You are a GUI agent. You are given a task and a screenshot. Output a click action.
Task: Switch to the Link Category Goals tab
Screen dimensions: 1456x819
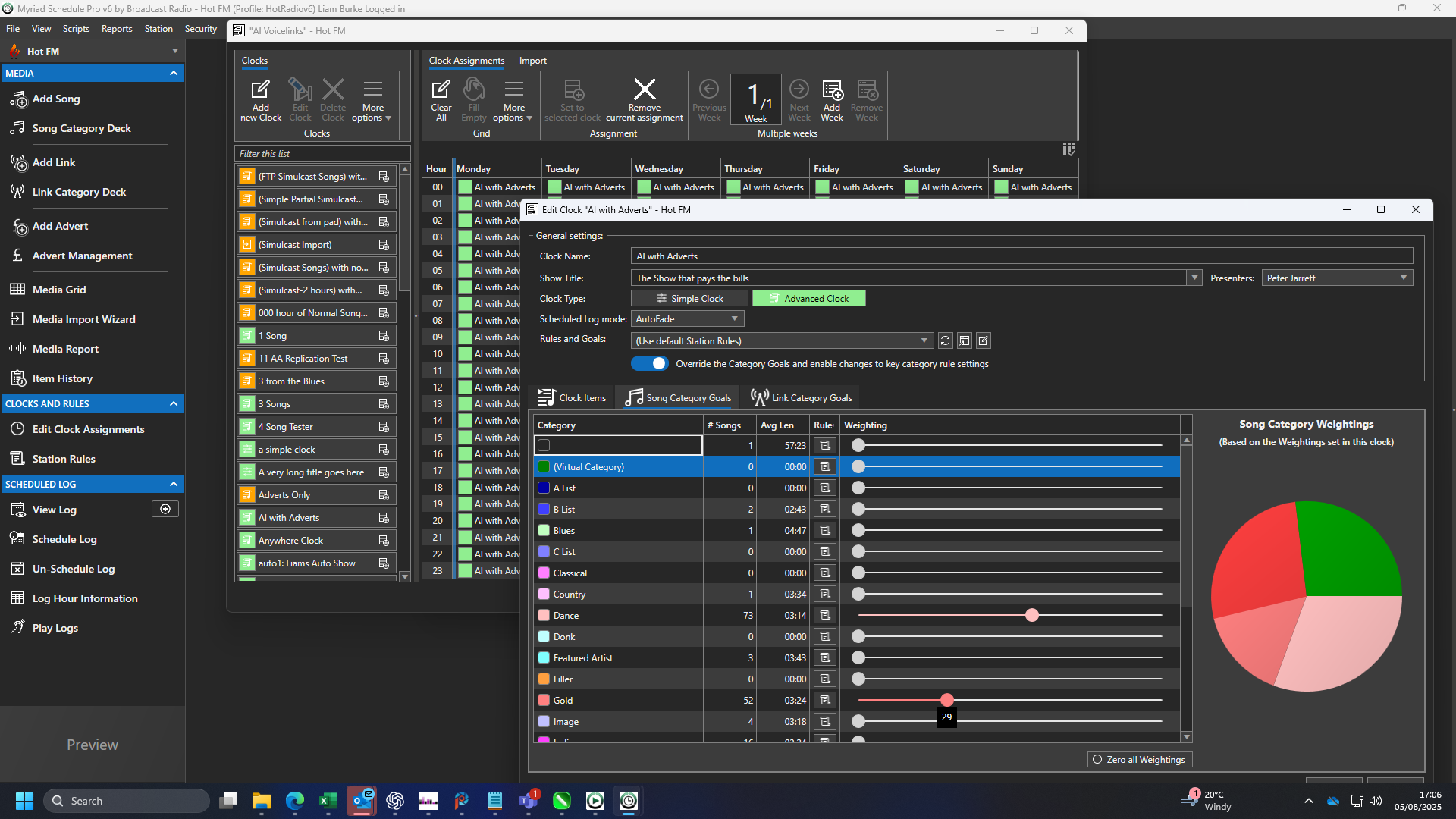pos(800,397)
